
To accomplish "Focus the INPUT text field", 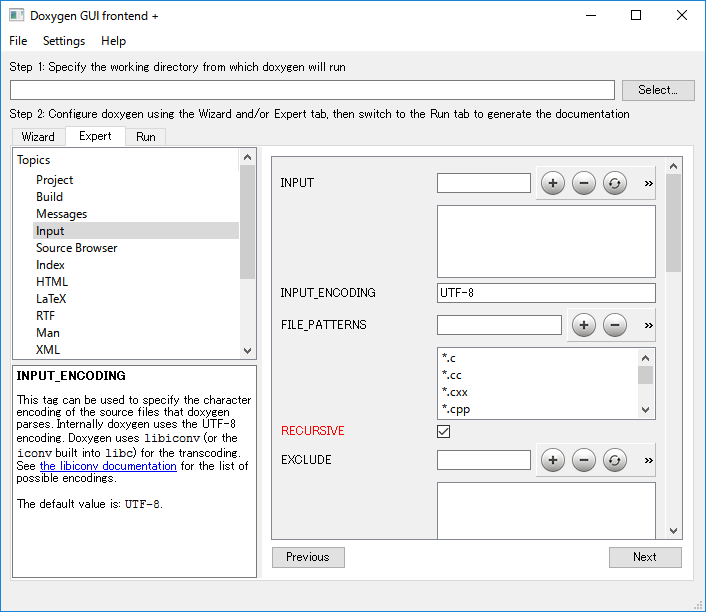I will [484, 183].
